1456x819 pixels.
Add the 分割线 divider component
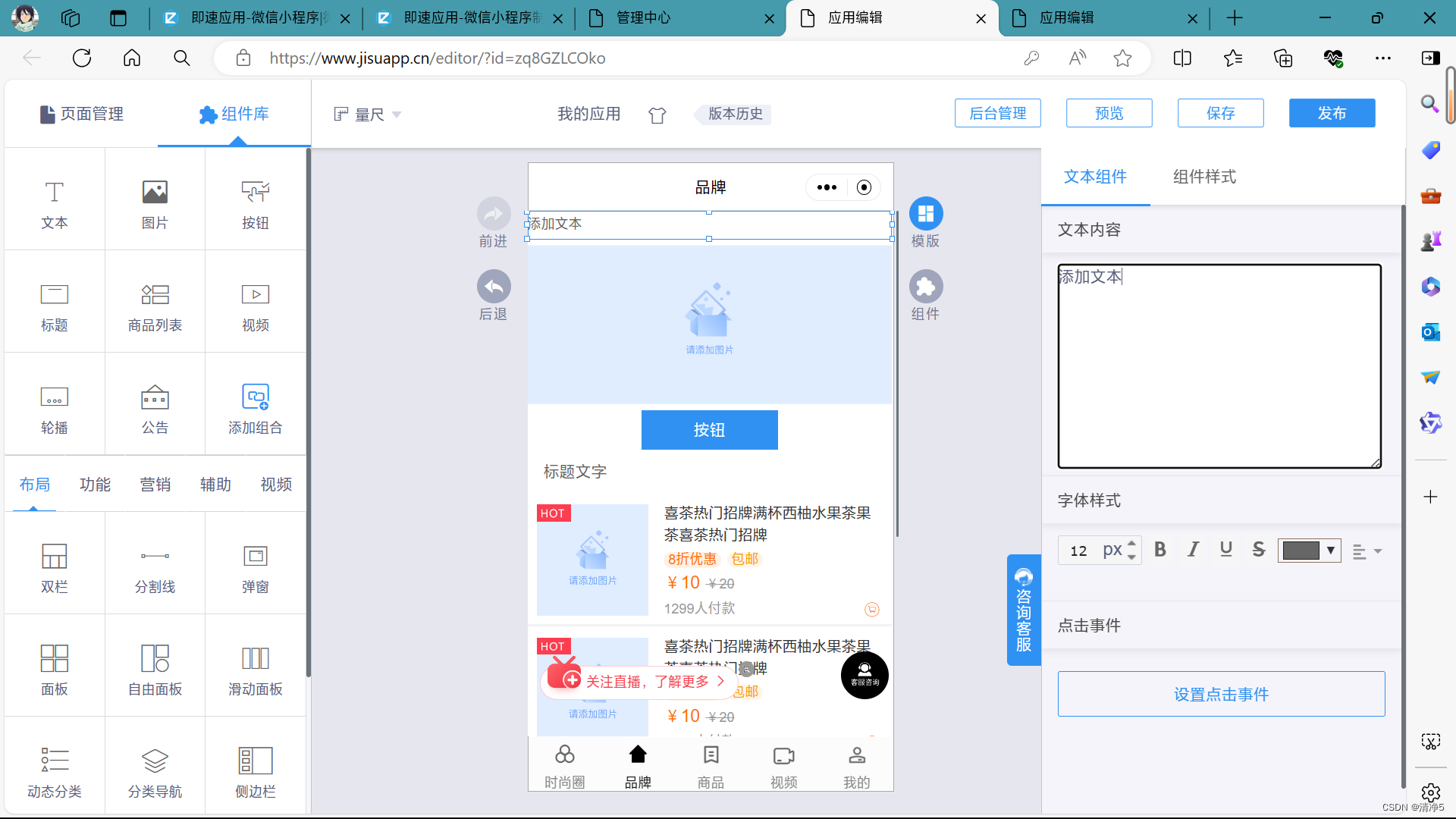(x=155, y=567)
